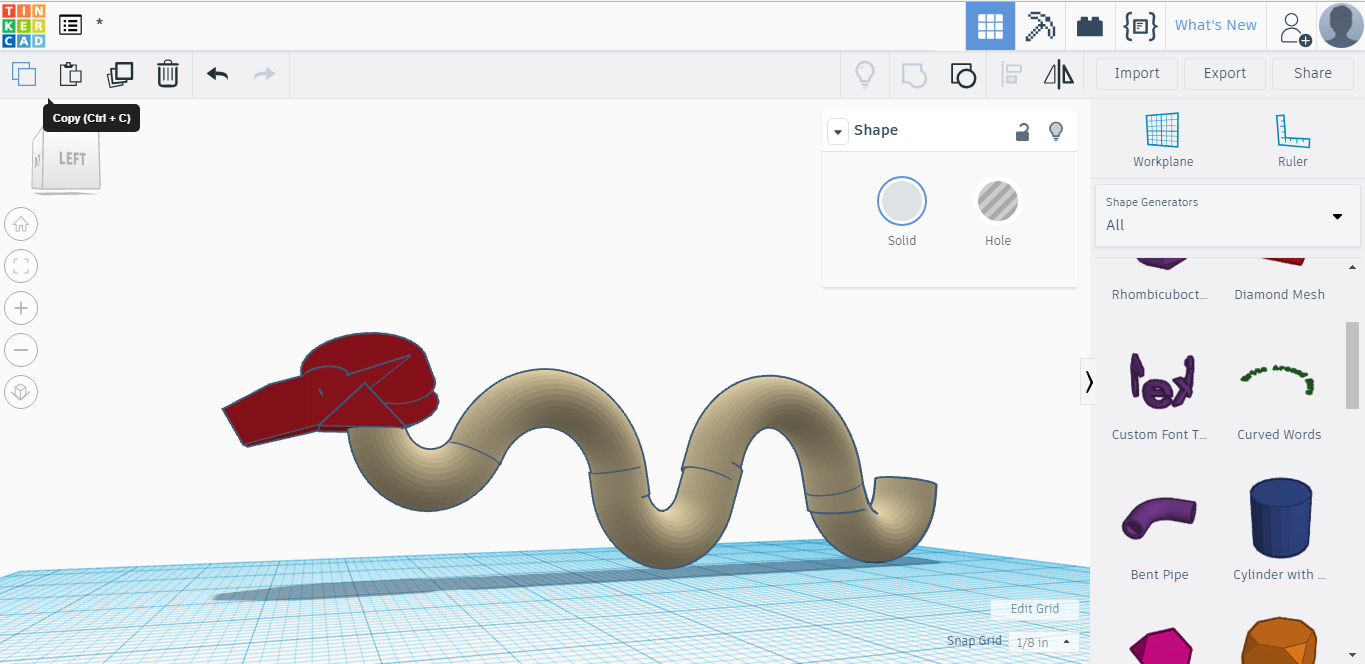Open the Bricks mode
The height and width of the screenshot is (664, 1365).
click(1090, 26)
